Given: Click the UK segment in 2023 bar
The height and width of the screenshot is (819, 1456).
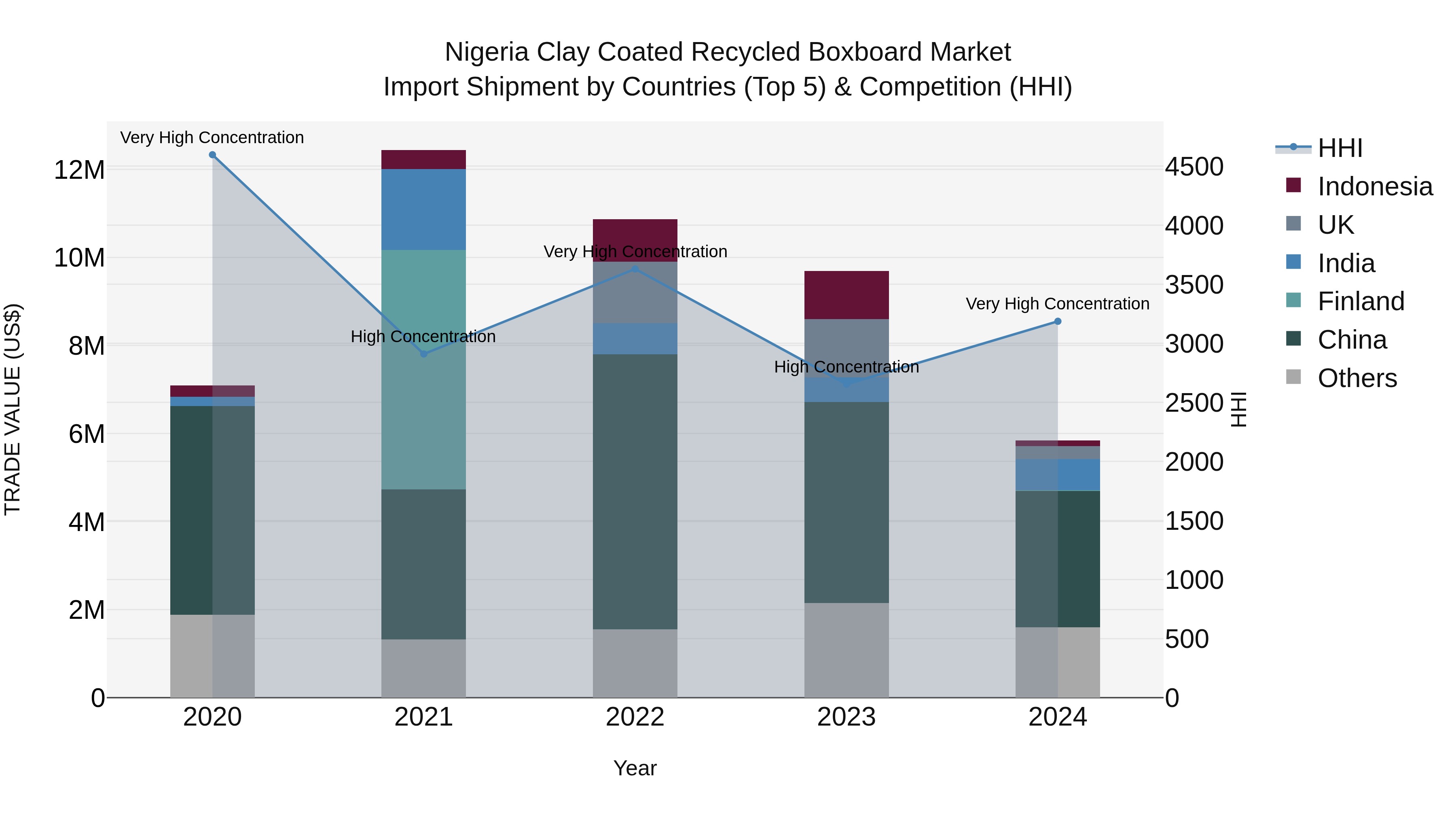Looking at the screenshot, I should coord(847,348).
